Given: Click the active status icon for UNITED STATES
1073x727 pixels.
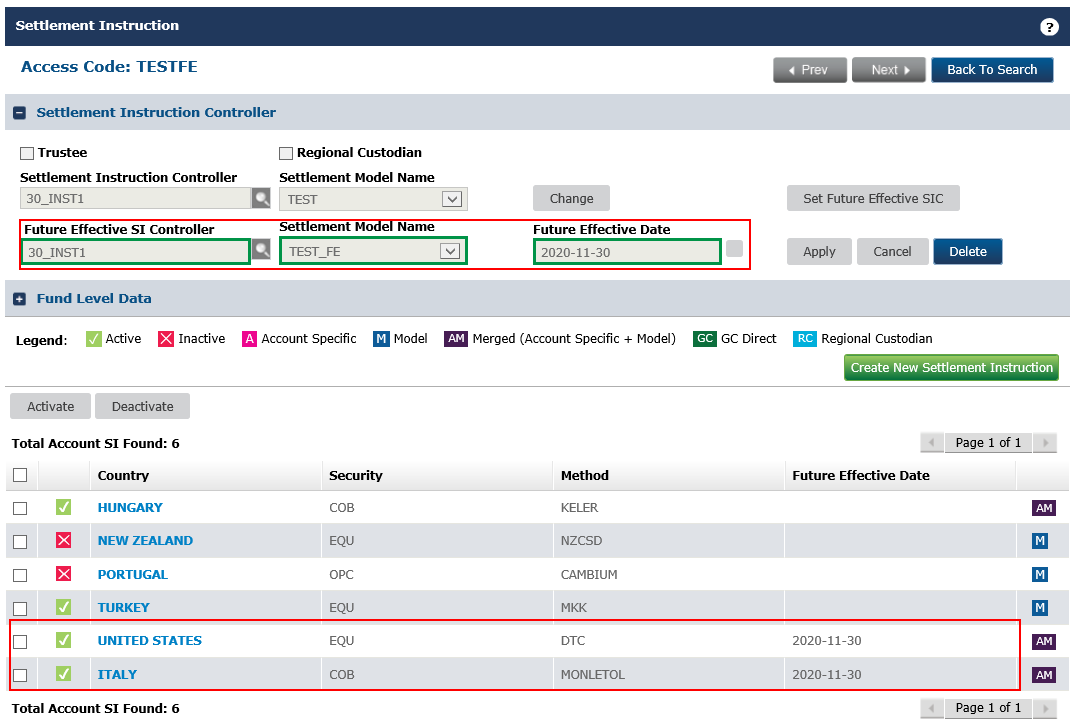Looking at the screenshot, I should point(64,640).
